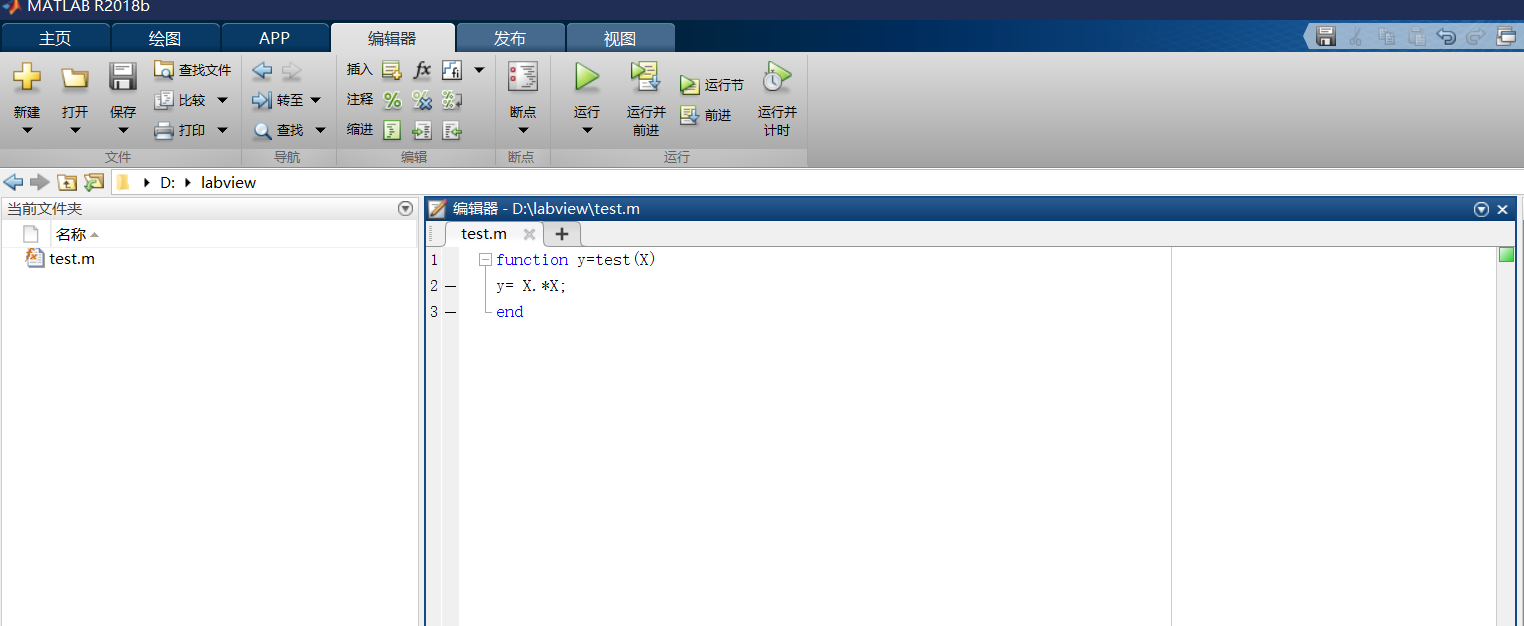
Task: Switch to the 视图 tab
Action: (620, 38)
